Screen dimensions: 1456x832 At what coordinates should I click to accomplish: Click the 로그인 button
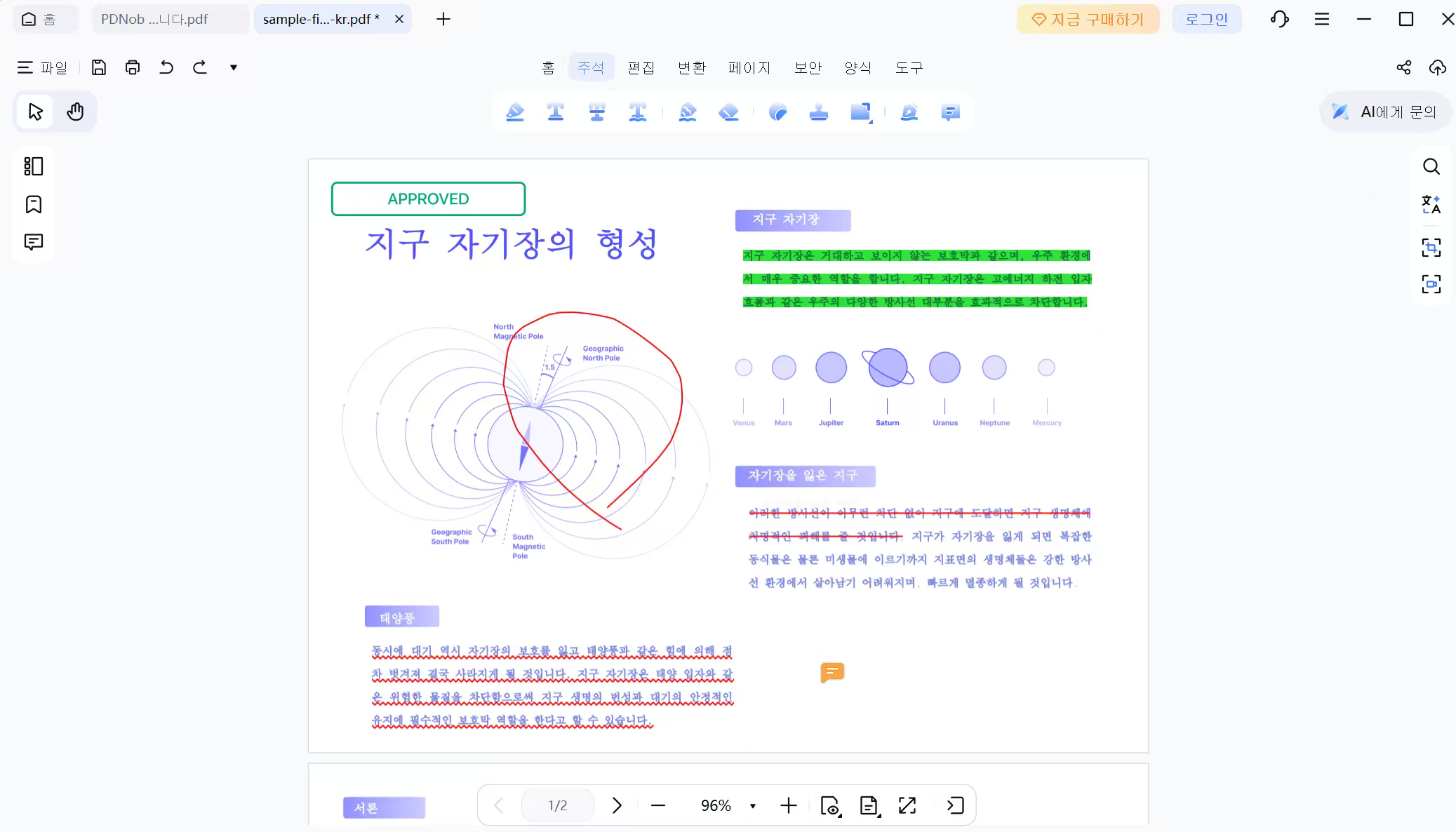(x=1207, y=19)
